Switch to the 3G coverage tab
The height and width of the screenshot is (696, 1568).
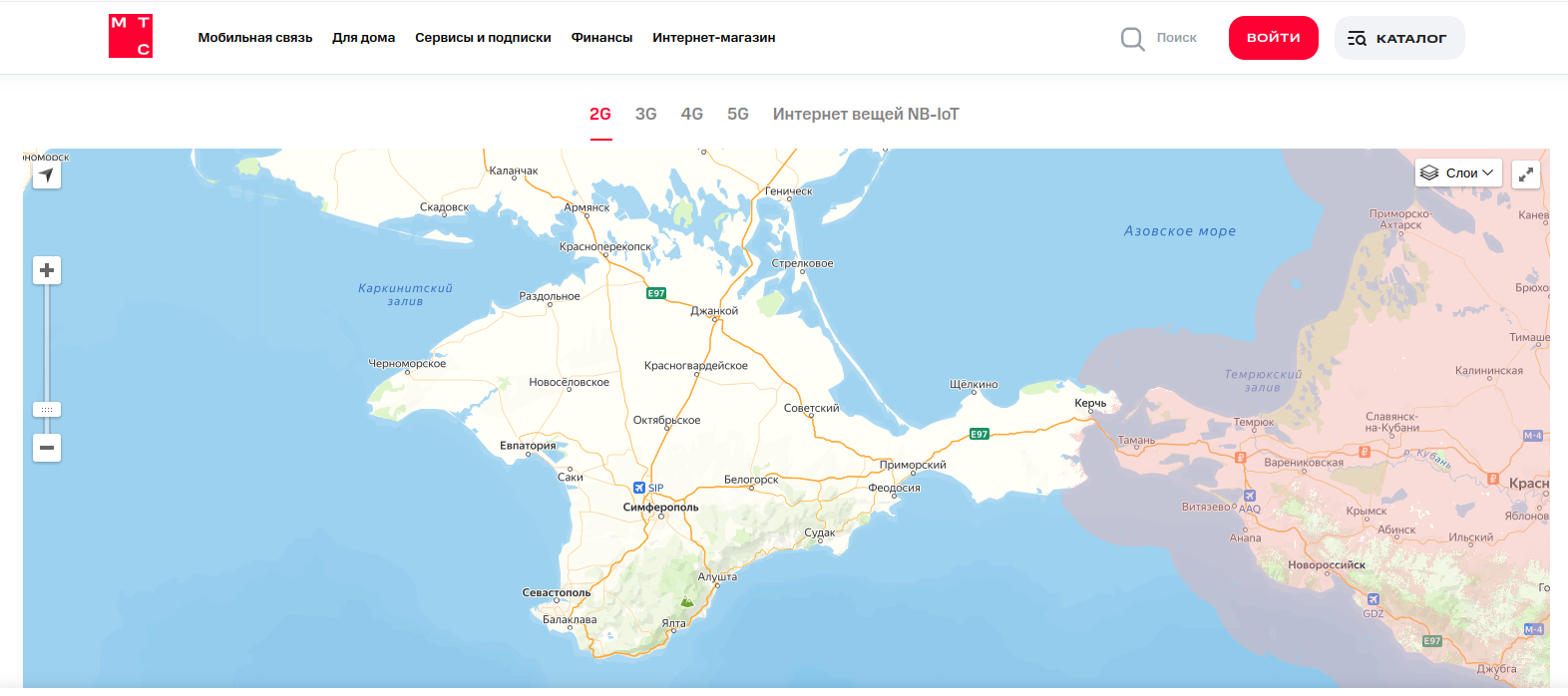tap(646, 114)
